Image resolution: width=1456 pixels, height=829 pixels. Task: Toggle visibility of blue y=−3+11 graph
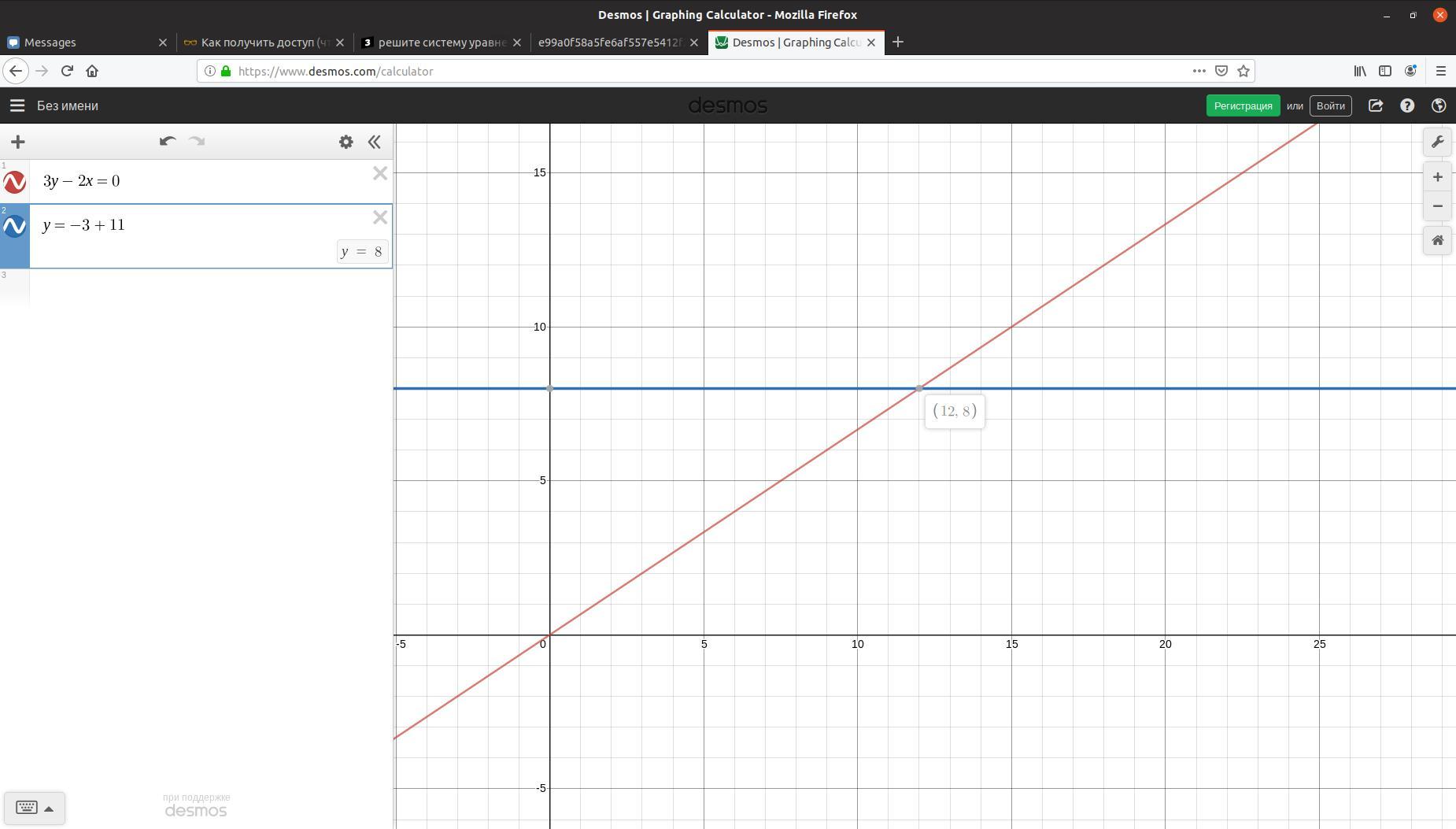coord(15,227)
